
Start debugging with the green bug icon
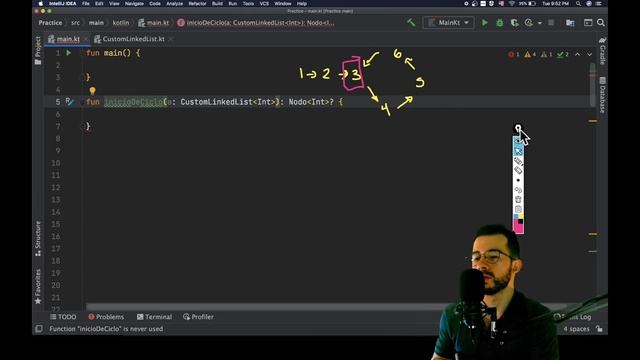[x=500, y=23]
